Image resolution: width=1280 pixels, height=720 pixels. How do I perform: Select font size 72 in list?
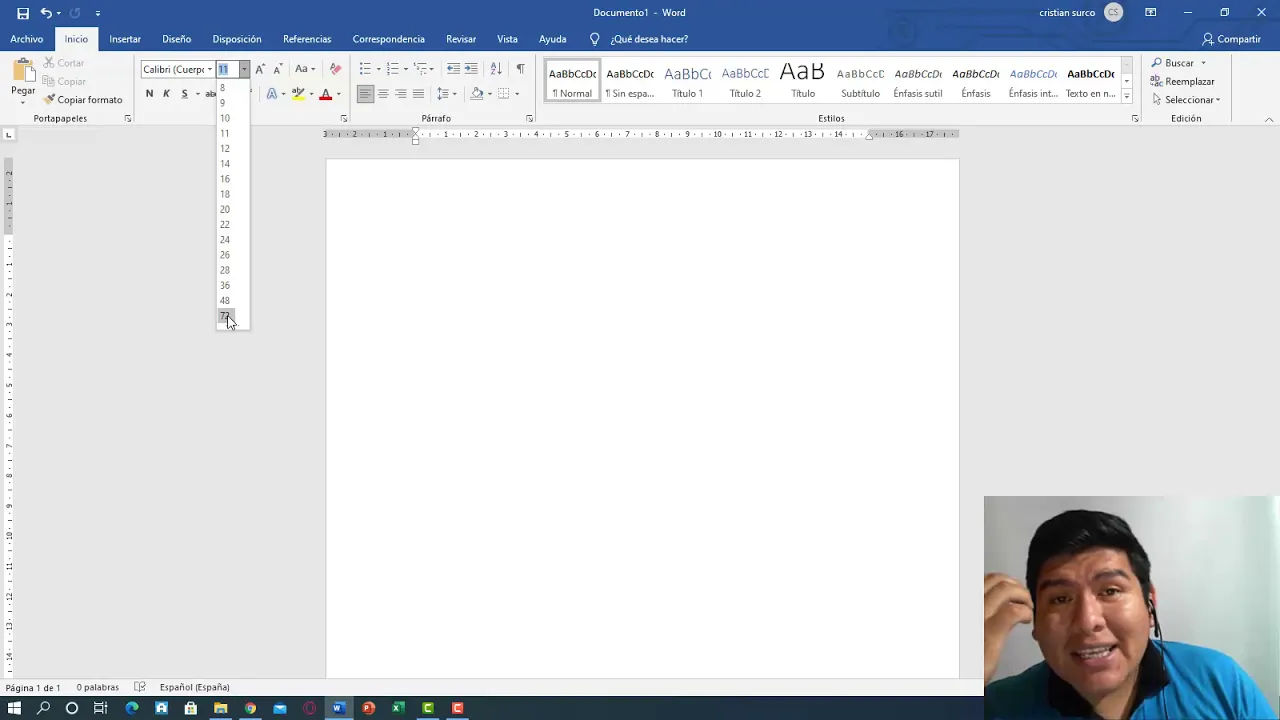225,316
